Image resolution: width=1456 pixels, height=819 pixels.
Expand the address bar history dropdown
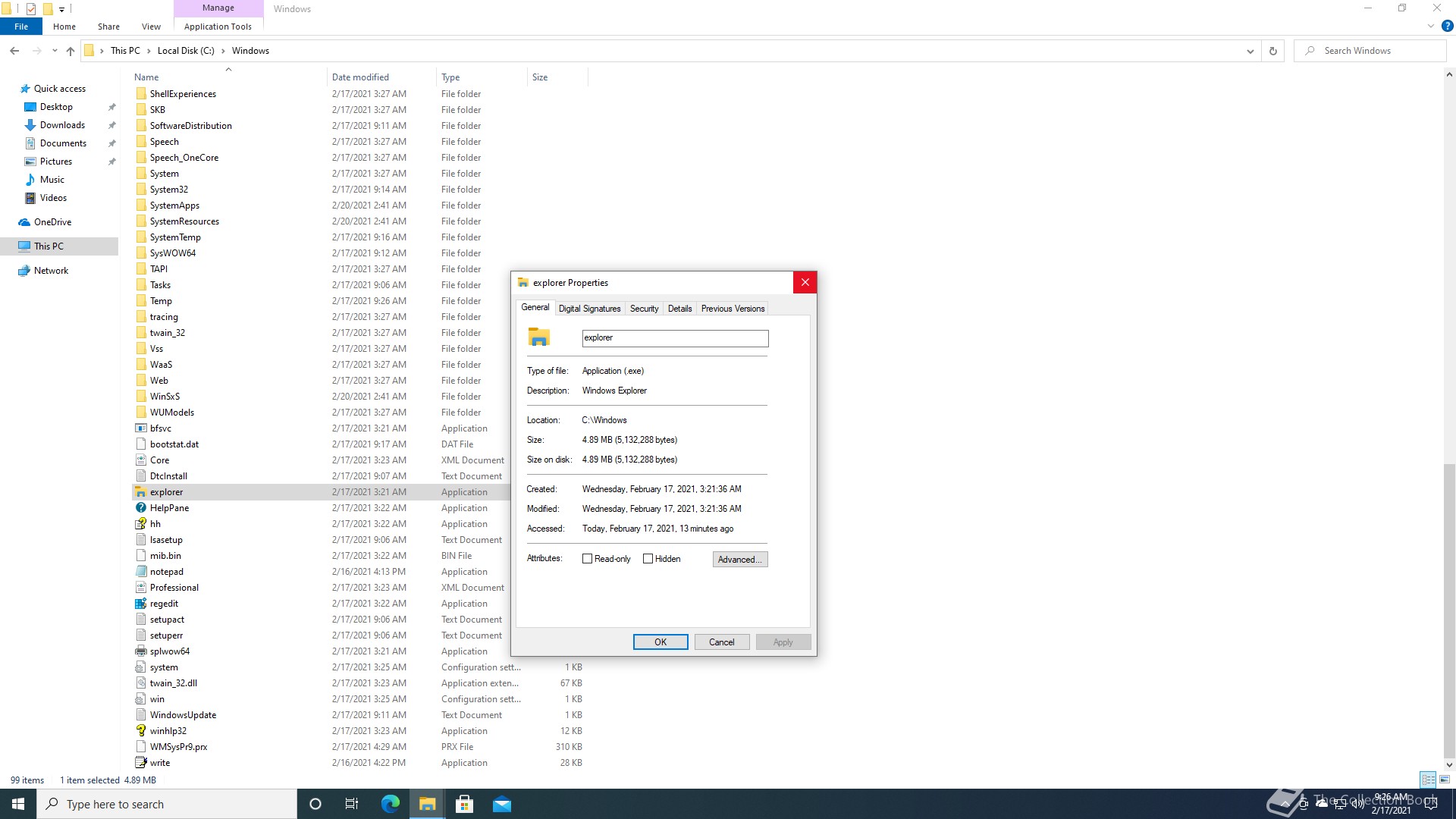click(x=1250, y=51)
